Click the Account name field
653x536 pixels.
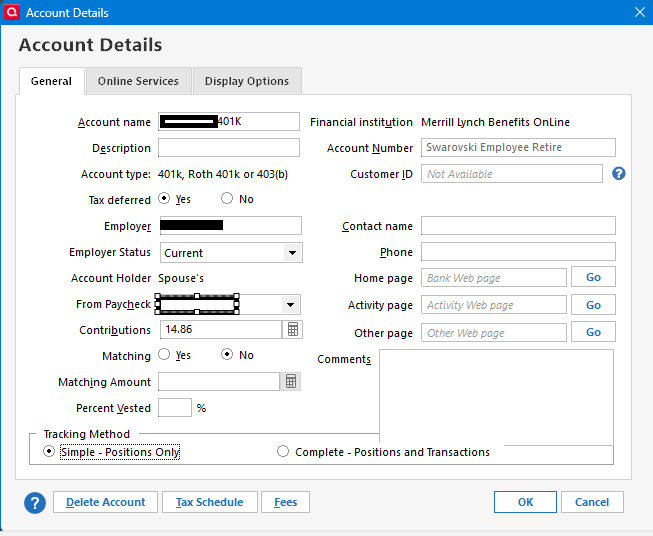pos(229,122)
